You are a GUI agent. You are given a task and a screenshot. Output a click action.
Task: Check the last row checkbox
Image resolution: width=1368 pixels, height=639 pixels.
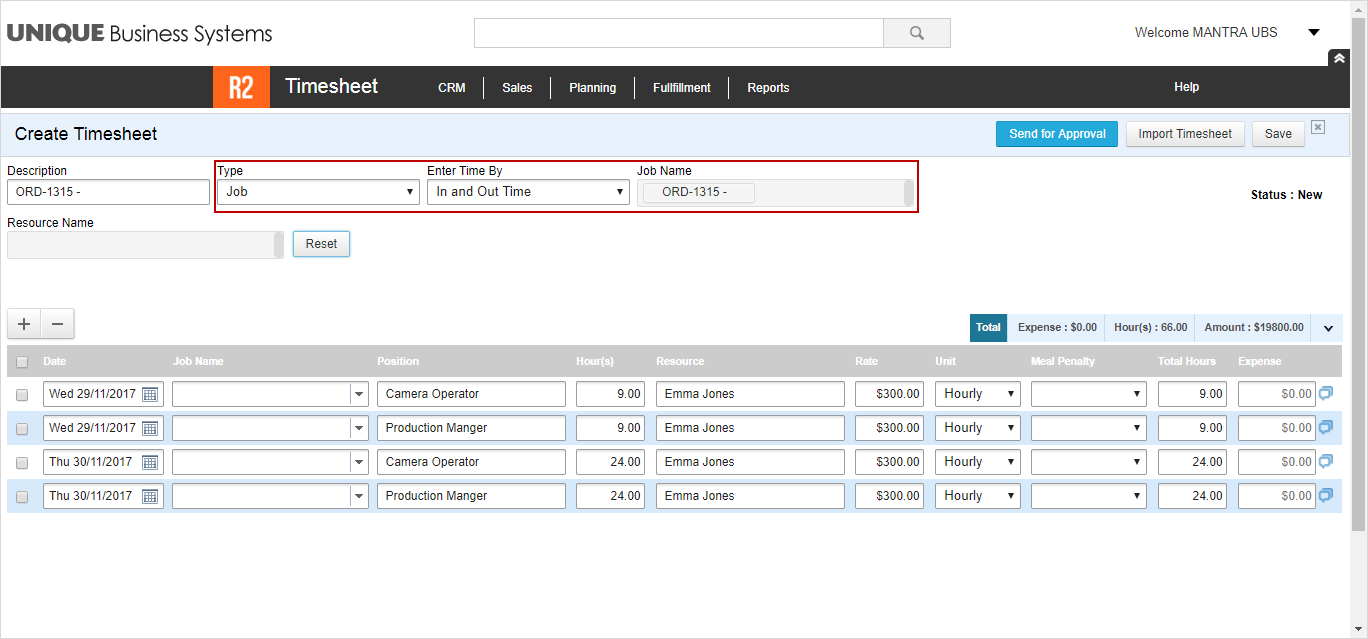coord(22,497)
